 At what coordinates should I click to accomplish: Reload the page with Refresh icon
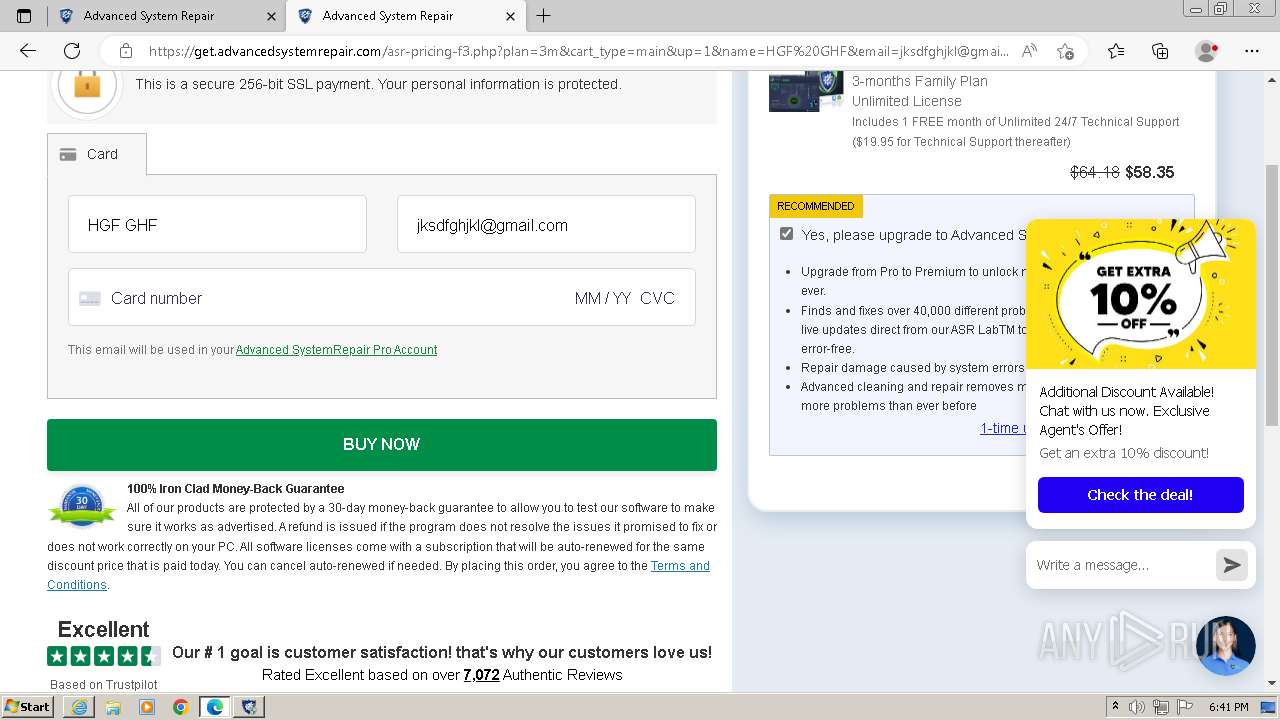tap(72, 51)
